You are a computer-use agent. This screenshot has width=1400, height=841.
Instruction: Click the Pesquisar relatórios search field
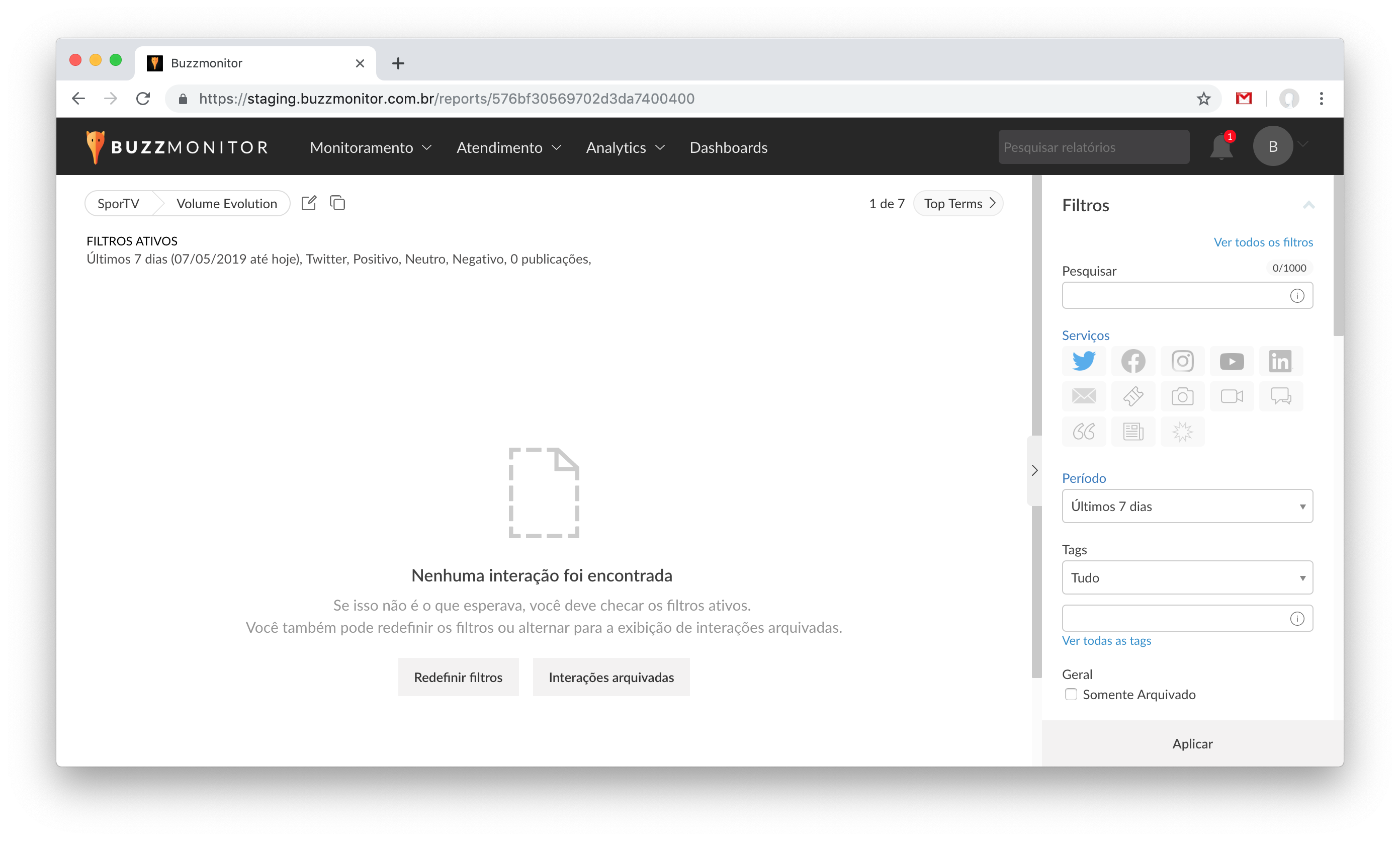click(x=1093, y=147)
